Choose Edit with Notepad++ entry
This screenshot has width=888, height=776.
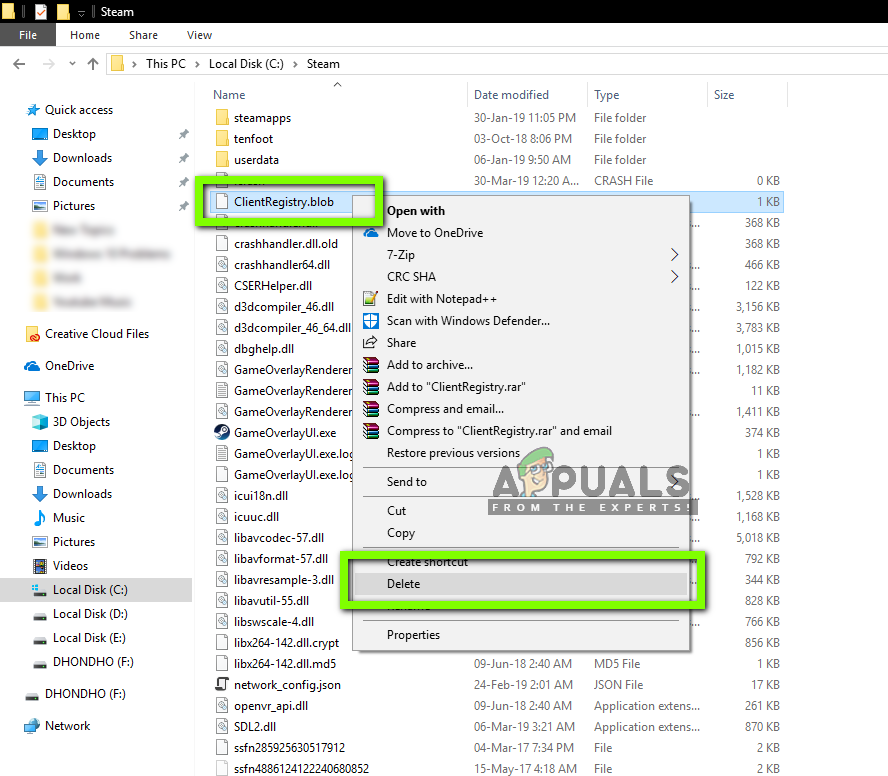pos(442,299)
